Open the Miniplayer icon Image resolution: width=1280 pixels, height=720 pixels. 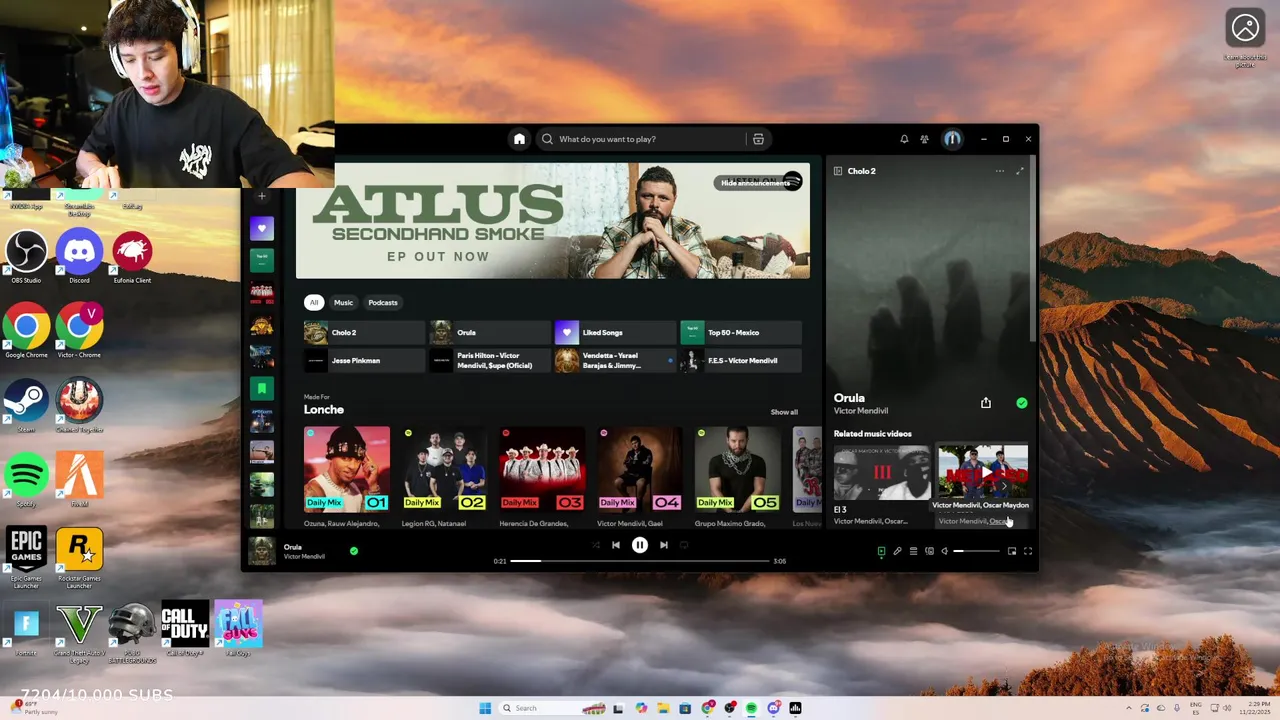1012,551
